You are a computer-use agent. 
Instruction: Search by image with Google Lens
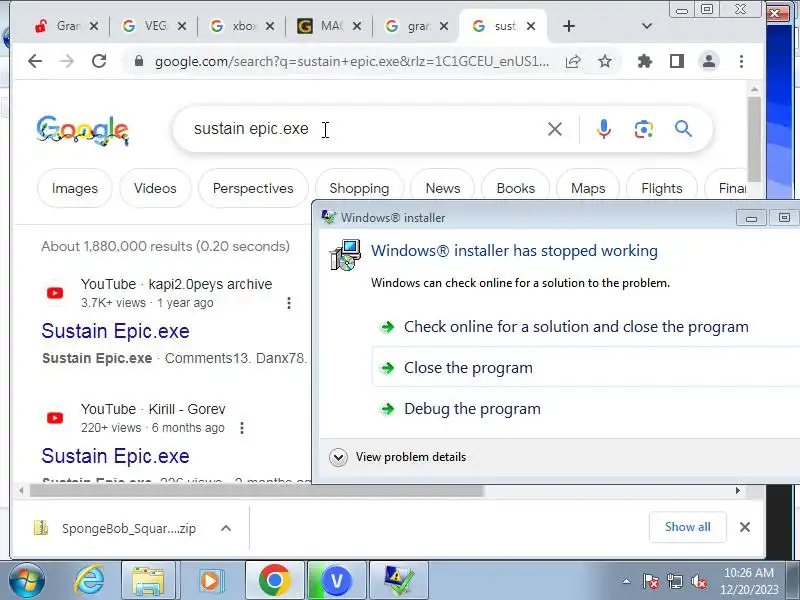[x=644, y=129]
